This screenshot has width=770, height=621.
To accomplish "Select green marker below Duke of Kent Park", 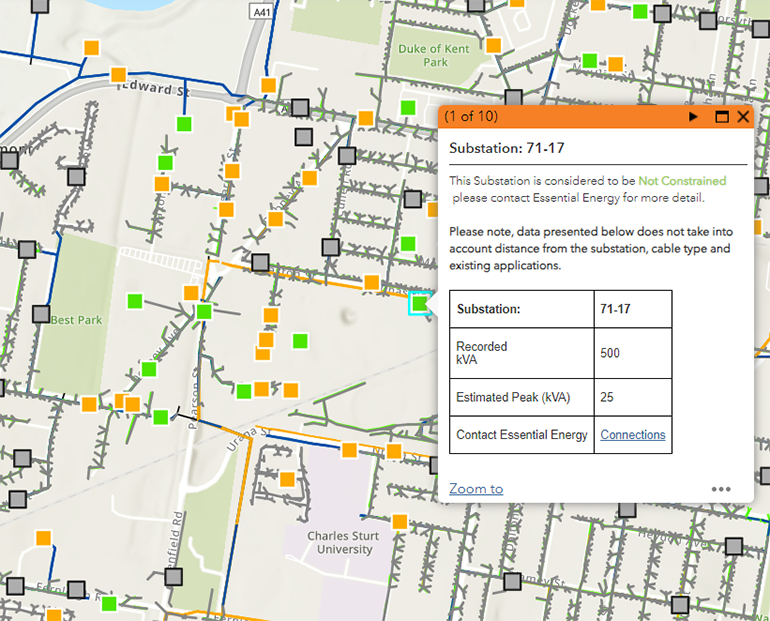I will point(407,108).
